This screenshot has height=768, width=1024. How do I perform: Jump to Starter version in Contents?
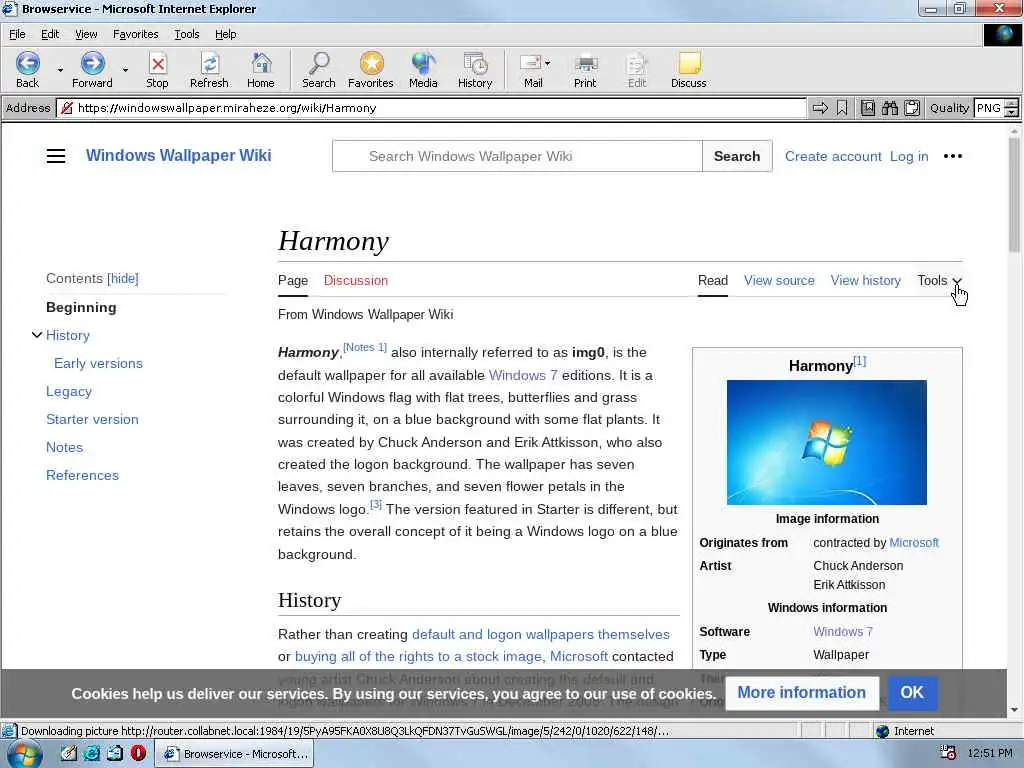92,419
